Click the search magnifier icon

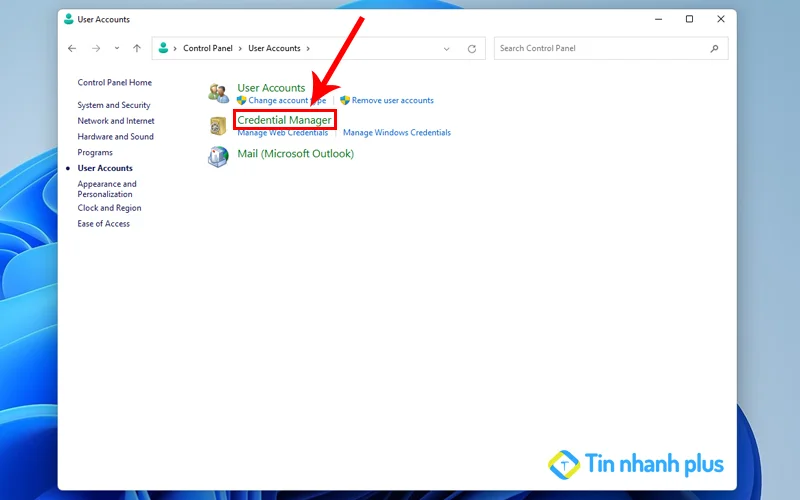[714, 48]
